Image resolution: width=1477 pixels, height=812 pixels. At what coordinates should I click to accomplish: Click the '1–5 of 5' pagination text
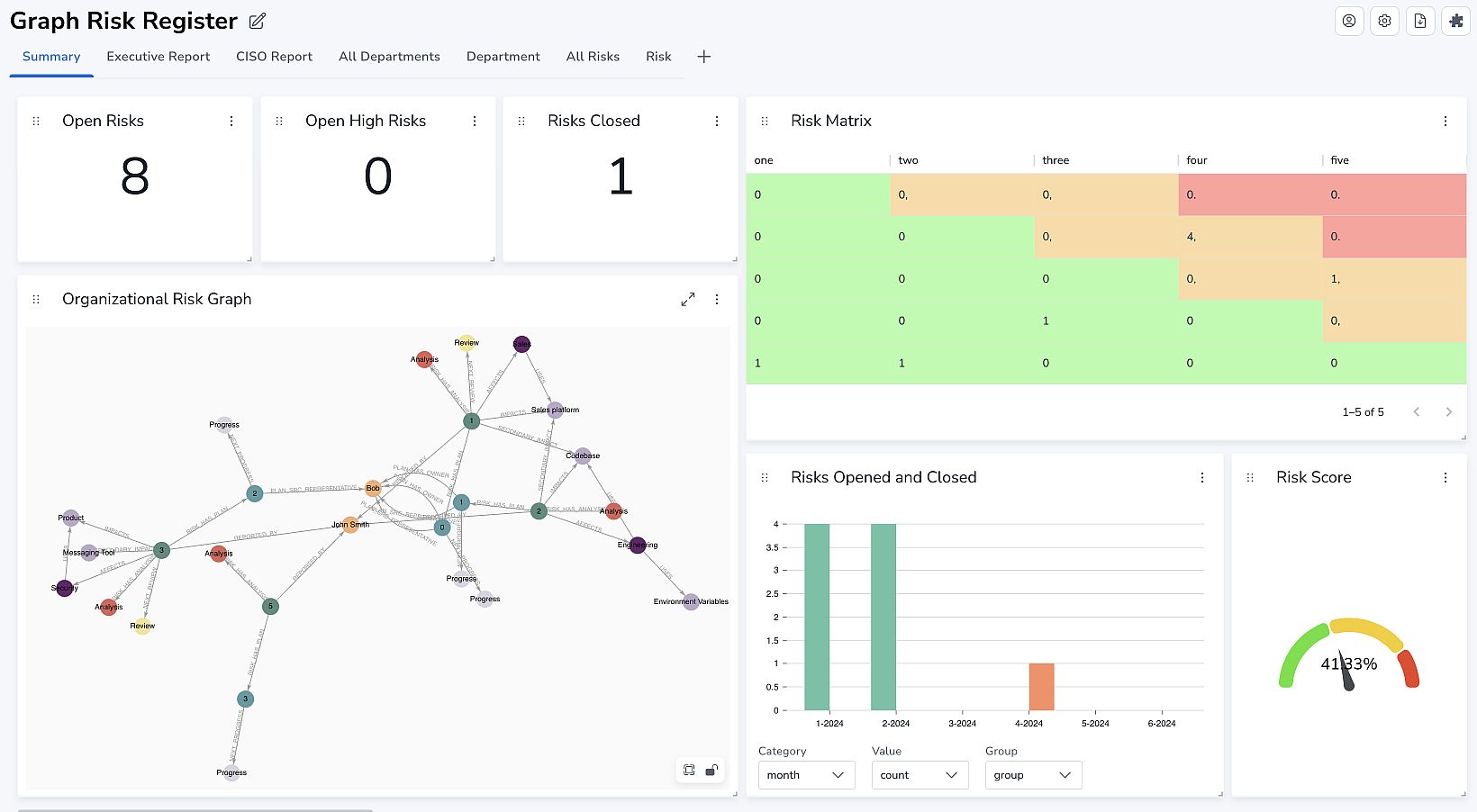1363,412
